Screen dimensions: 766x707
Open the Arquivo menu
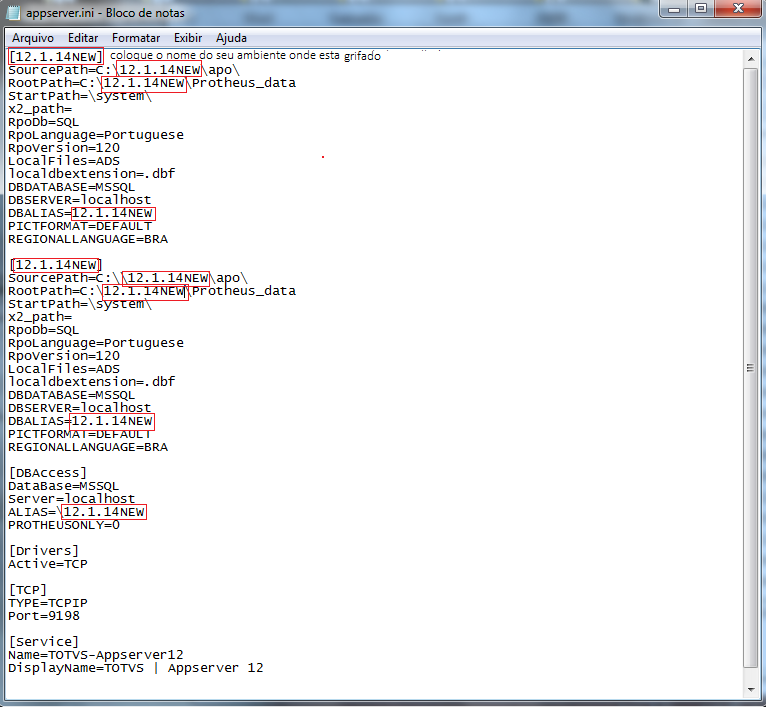pos(33,38)
